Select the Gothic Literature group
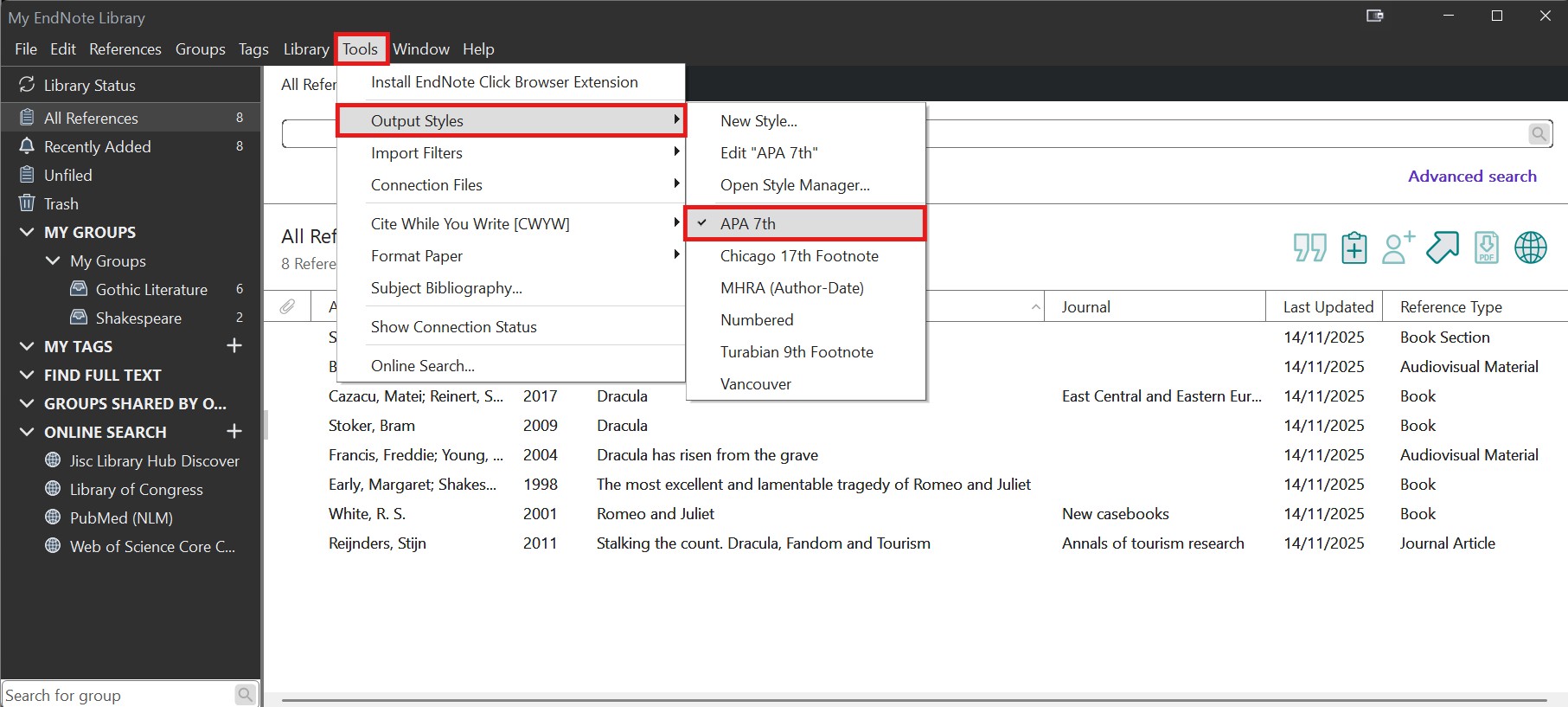This screenshot has height=707, width=1568. pos(151,289)
